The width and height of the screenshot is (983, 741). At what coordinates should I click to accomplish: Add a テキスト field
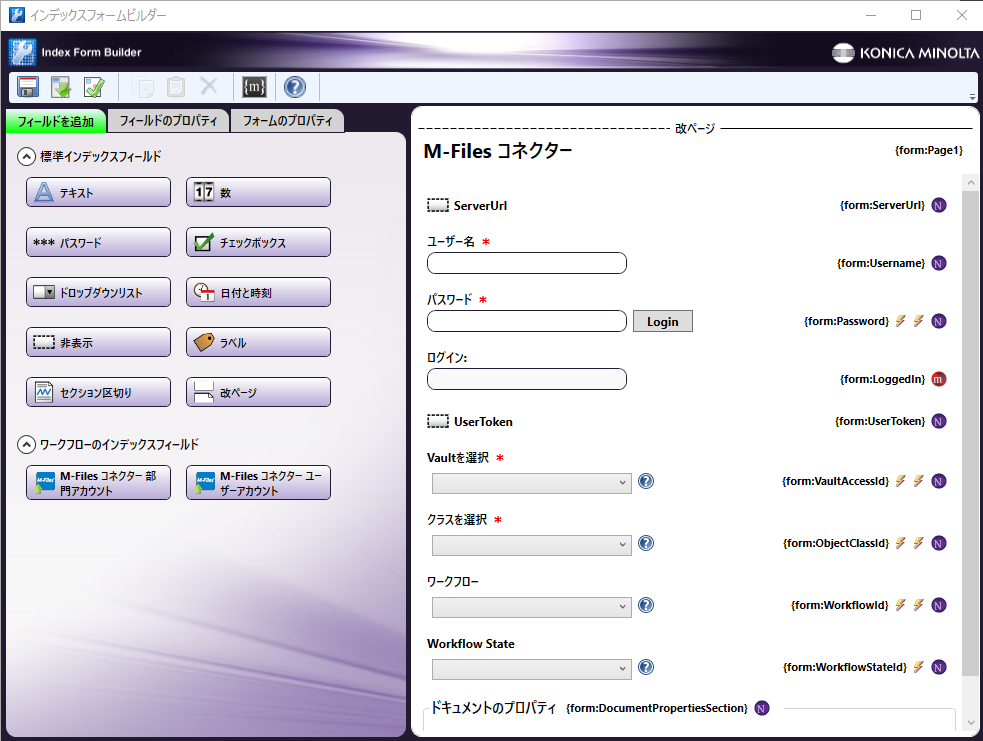(x=98, y=192)
